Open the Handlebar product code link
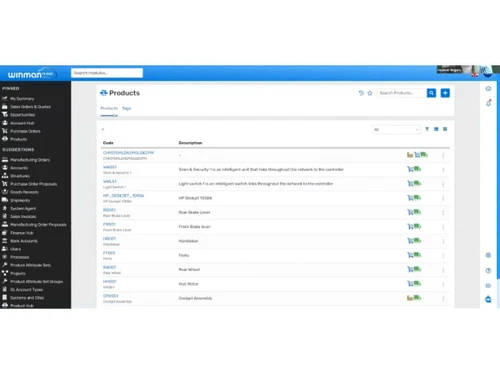The height and width of the screenshot is (375, 500). pos(109,239)
